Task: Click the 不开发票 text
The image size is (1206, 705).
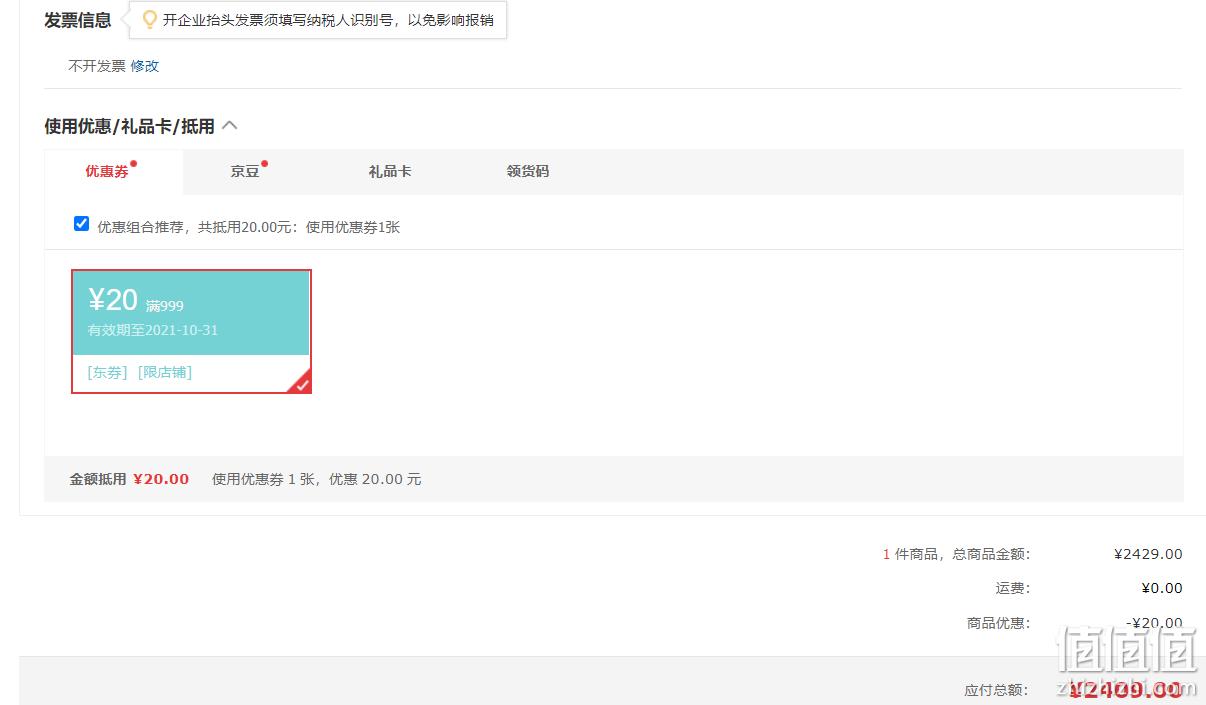Action: [97, 66]
